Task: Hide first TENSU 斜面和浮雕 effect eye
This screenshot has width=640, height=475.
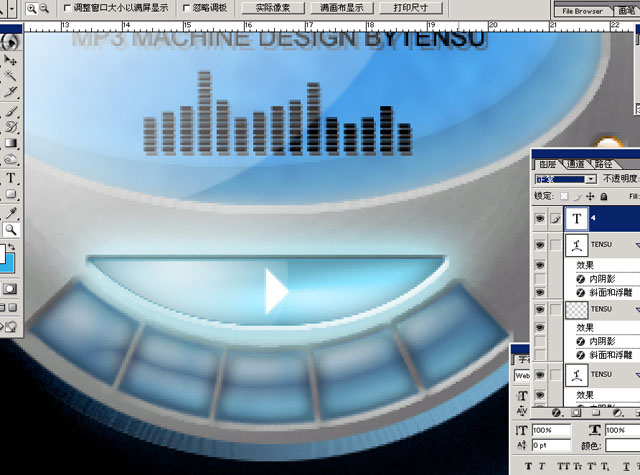Action: tap(540, 292)
